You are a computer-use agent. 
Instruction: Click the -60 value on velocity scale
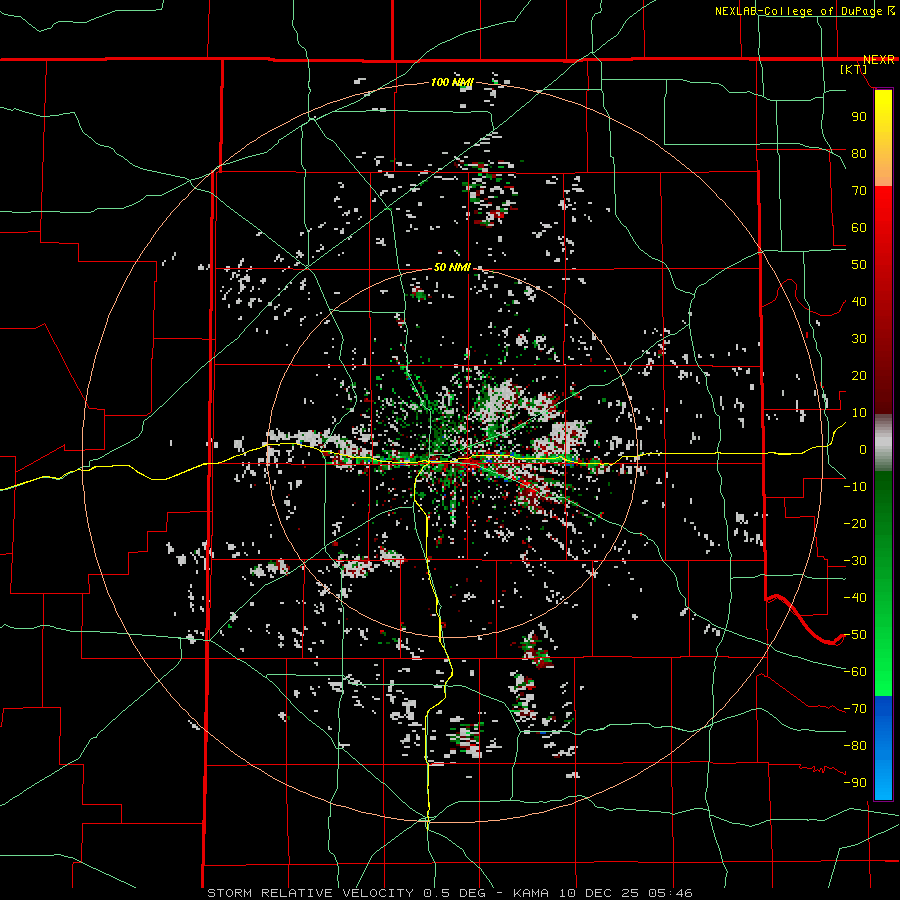[855, 672]
